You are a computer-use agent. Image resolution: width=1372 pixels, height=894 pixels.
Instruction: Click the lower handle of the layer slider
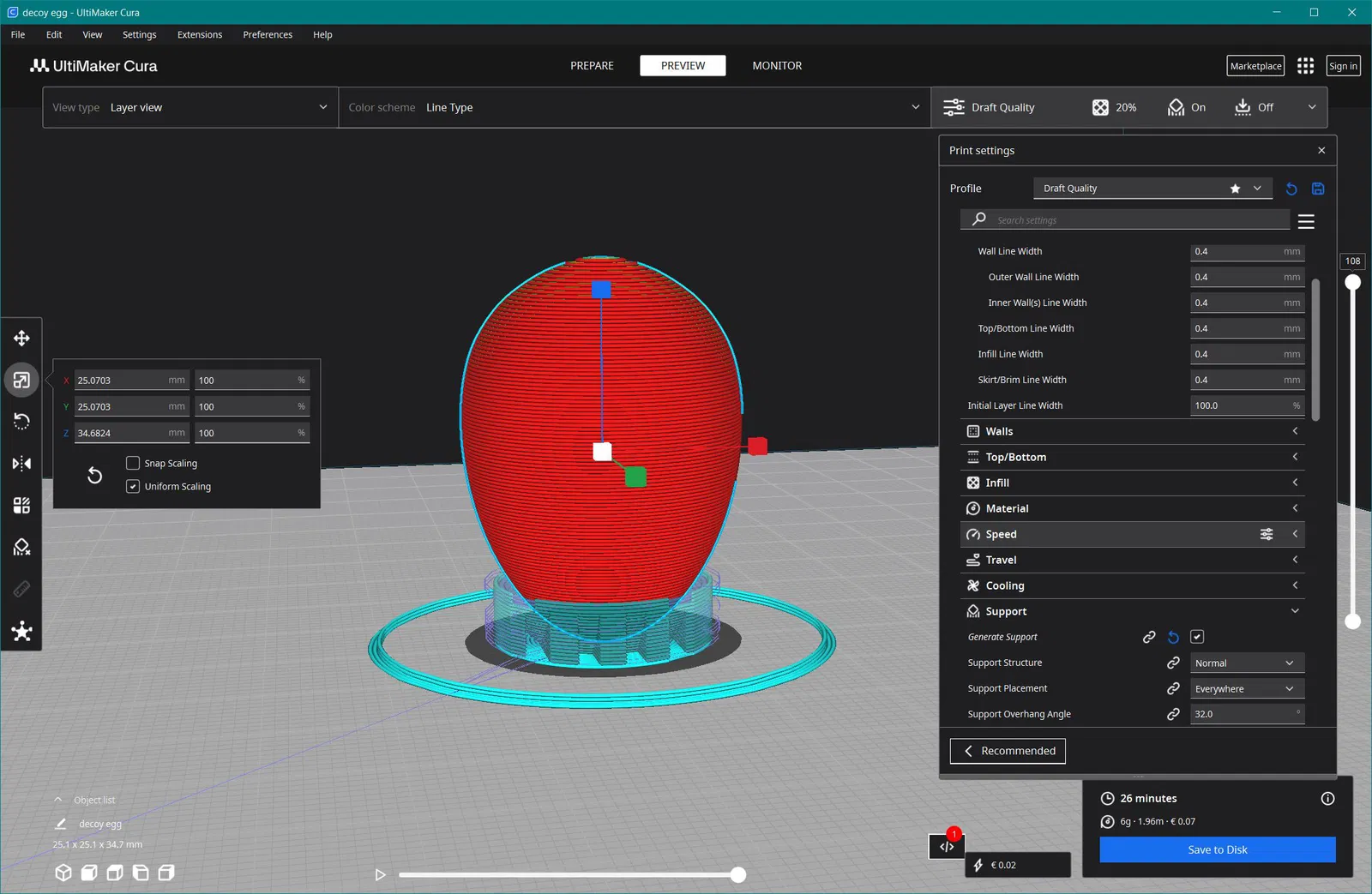[x=1352, y=621]
